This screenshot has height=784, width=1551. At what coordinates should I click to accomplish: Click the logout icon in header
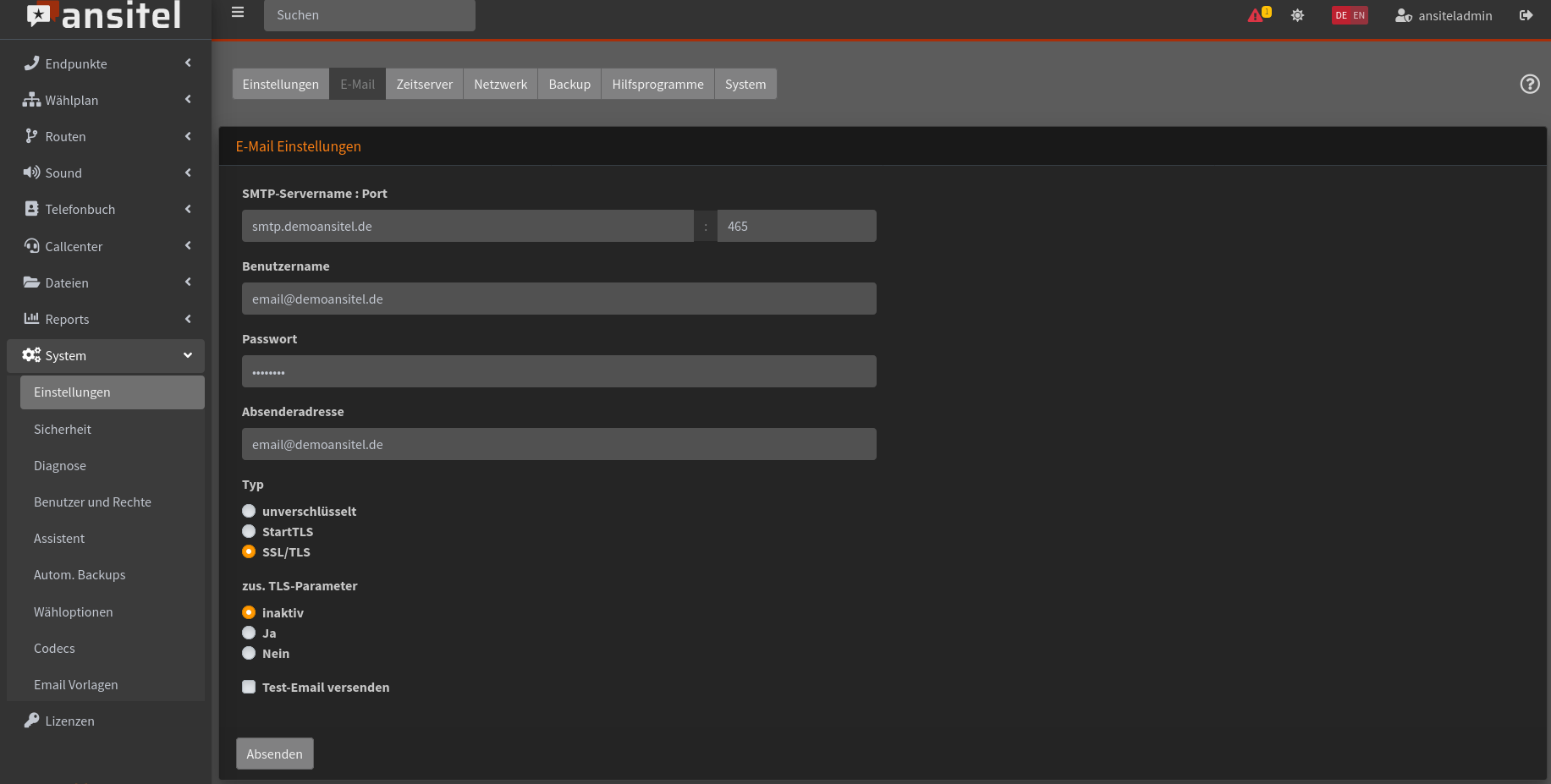click(1526, 15)
